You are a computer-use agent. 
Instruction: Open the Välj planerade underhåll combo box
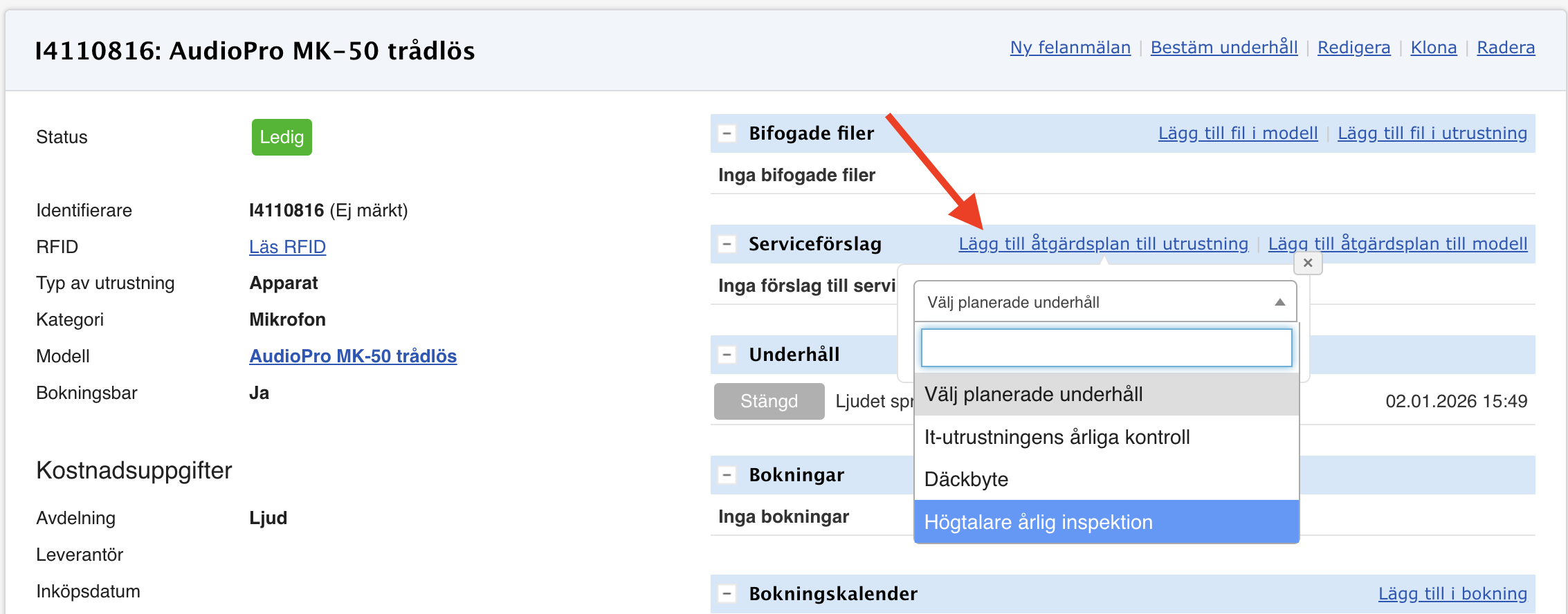pyautogui.click(x=1105, y=302)
